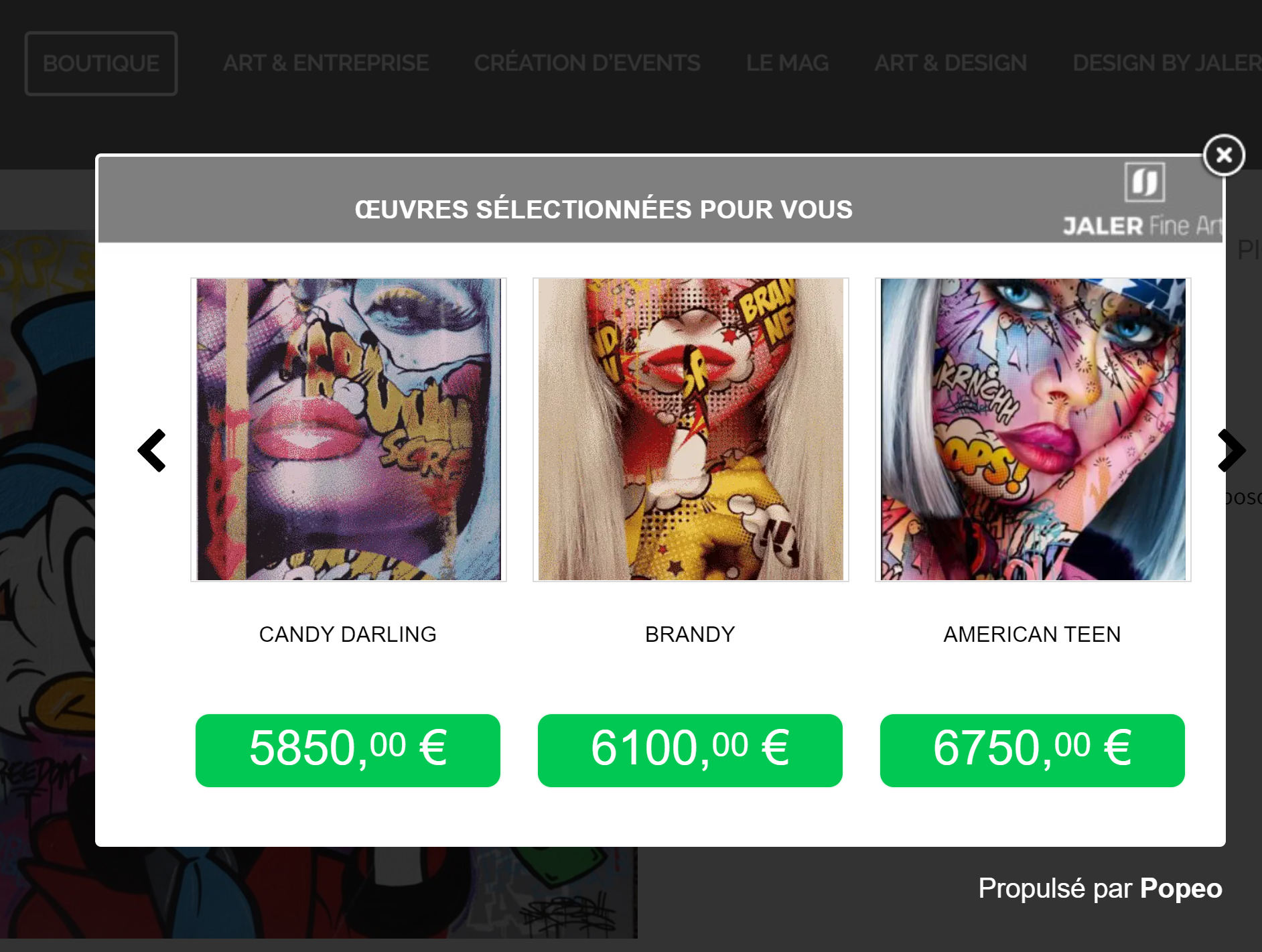
Task: Click the 6100,00 € price button
Action: (690, 750)
